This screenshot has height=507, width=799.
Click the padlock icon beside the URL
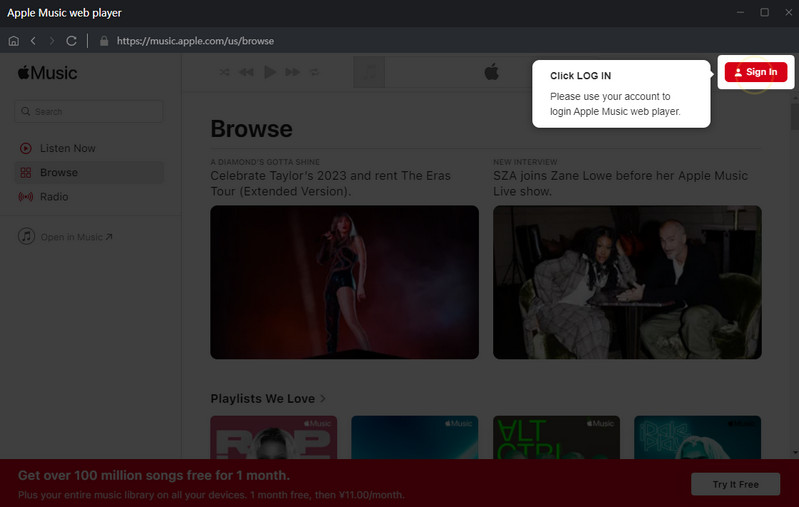click(x=104, y=41)
